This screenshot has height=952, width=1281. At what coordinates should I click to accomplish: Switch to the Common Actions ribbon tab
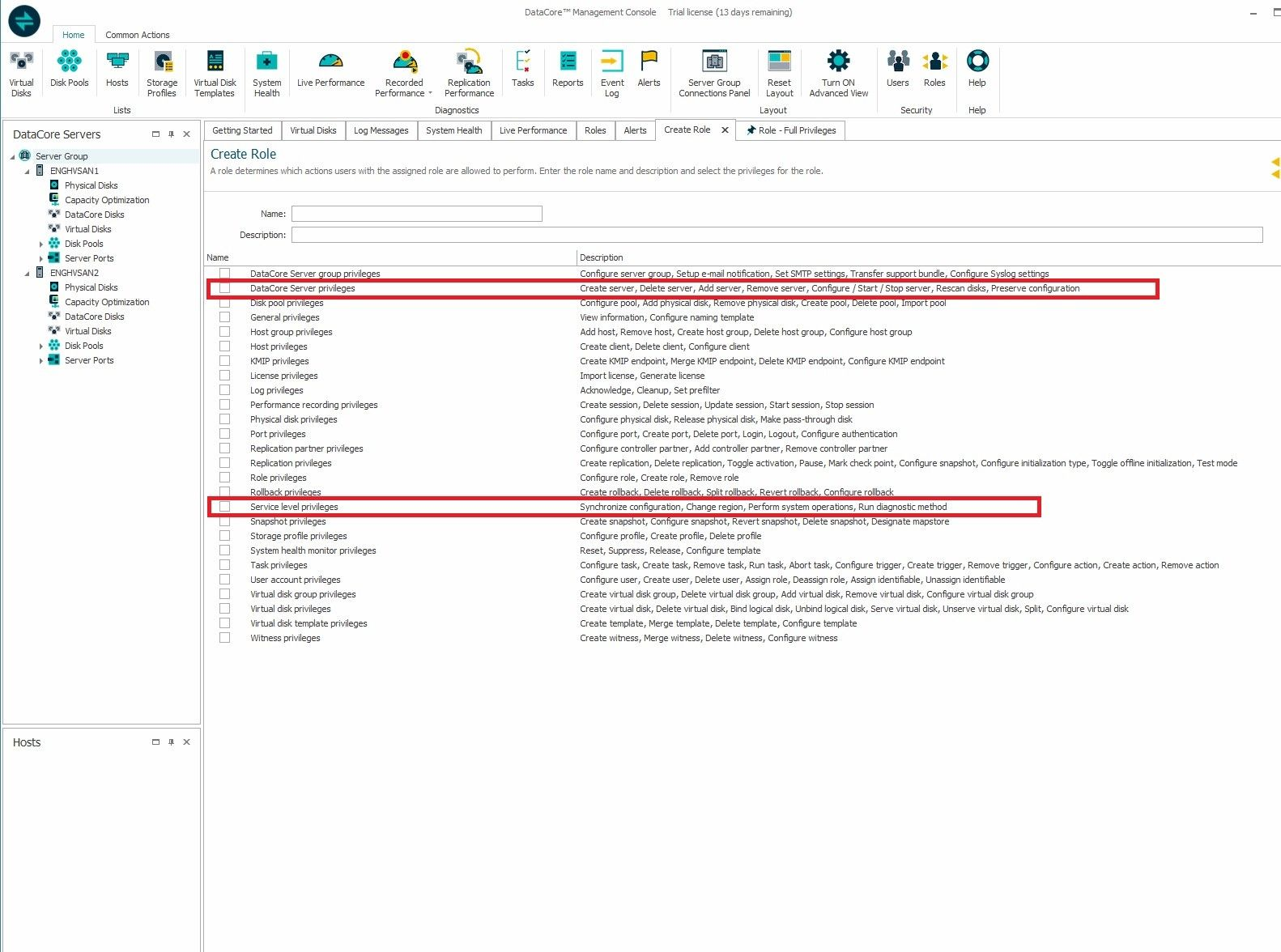pos(137,35)
